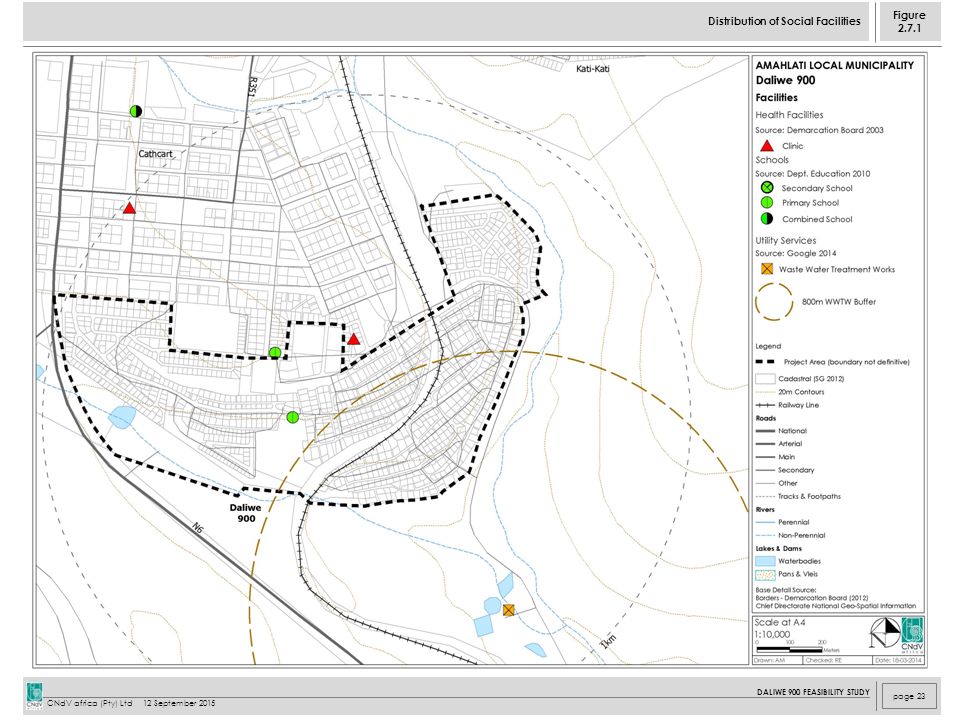Select the National road line legend symbol

[765, 431]
